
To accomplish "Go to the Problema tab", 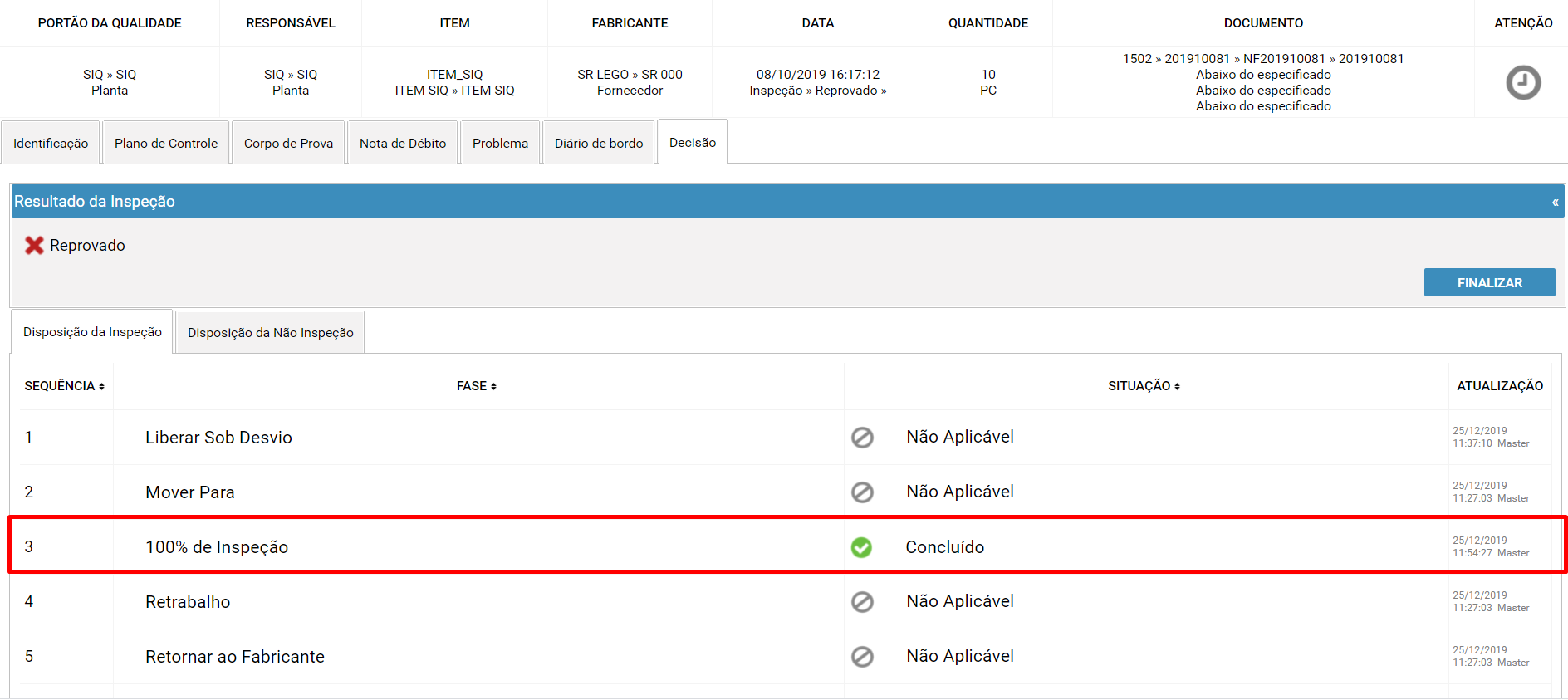I will pos(500,143).
